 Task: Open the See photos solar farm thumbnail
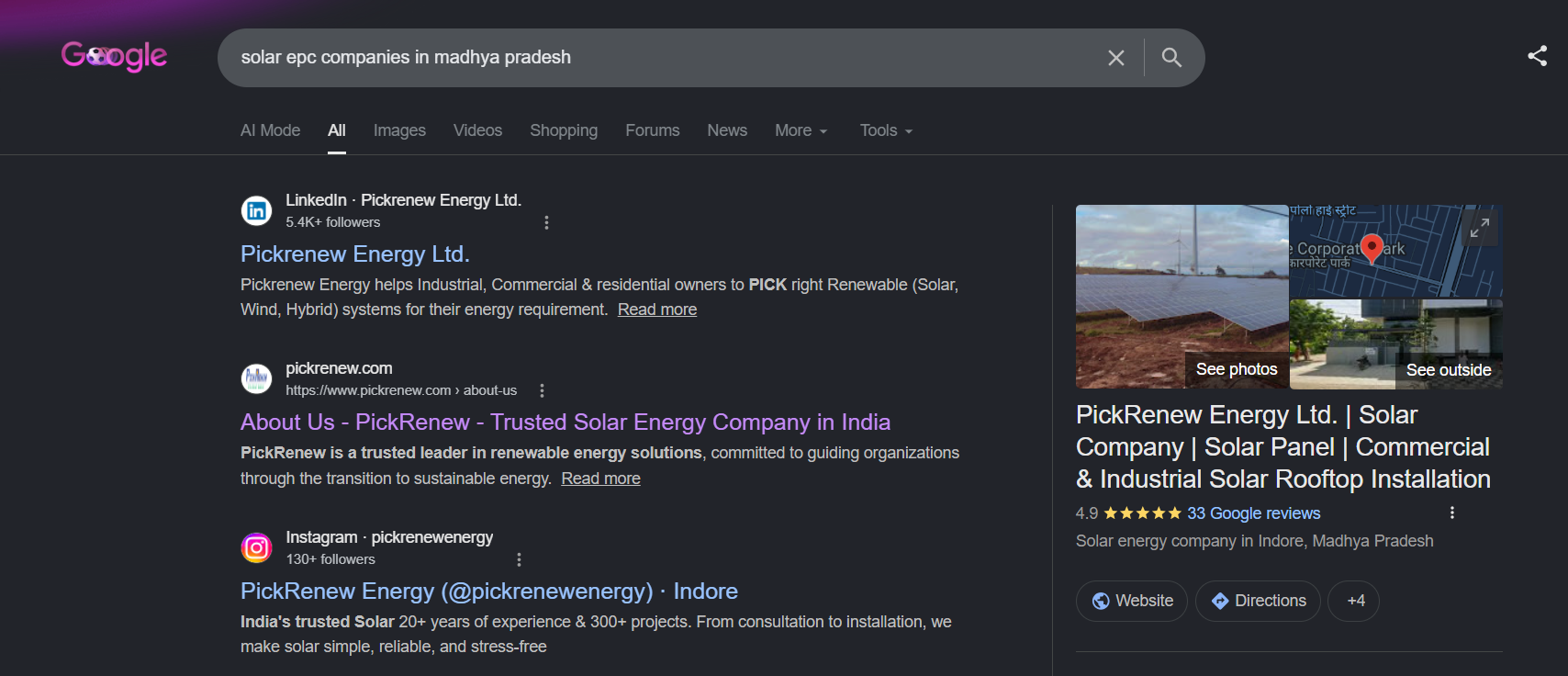(x=1182, y=297)
